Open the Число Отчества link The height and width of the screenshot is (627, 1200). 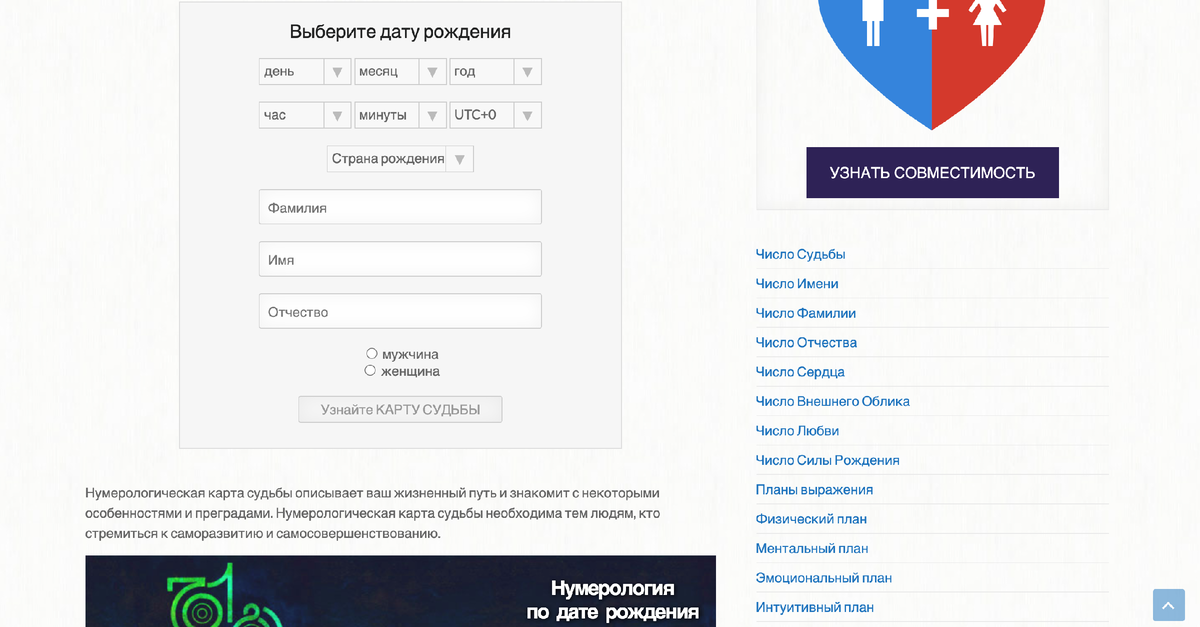point(806,342)
